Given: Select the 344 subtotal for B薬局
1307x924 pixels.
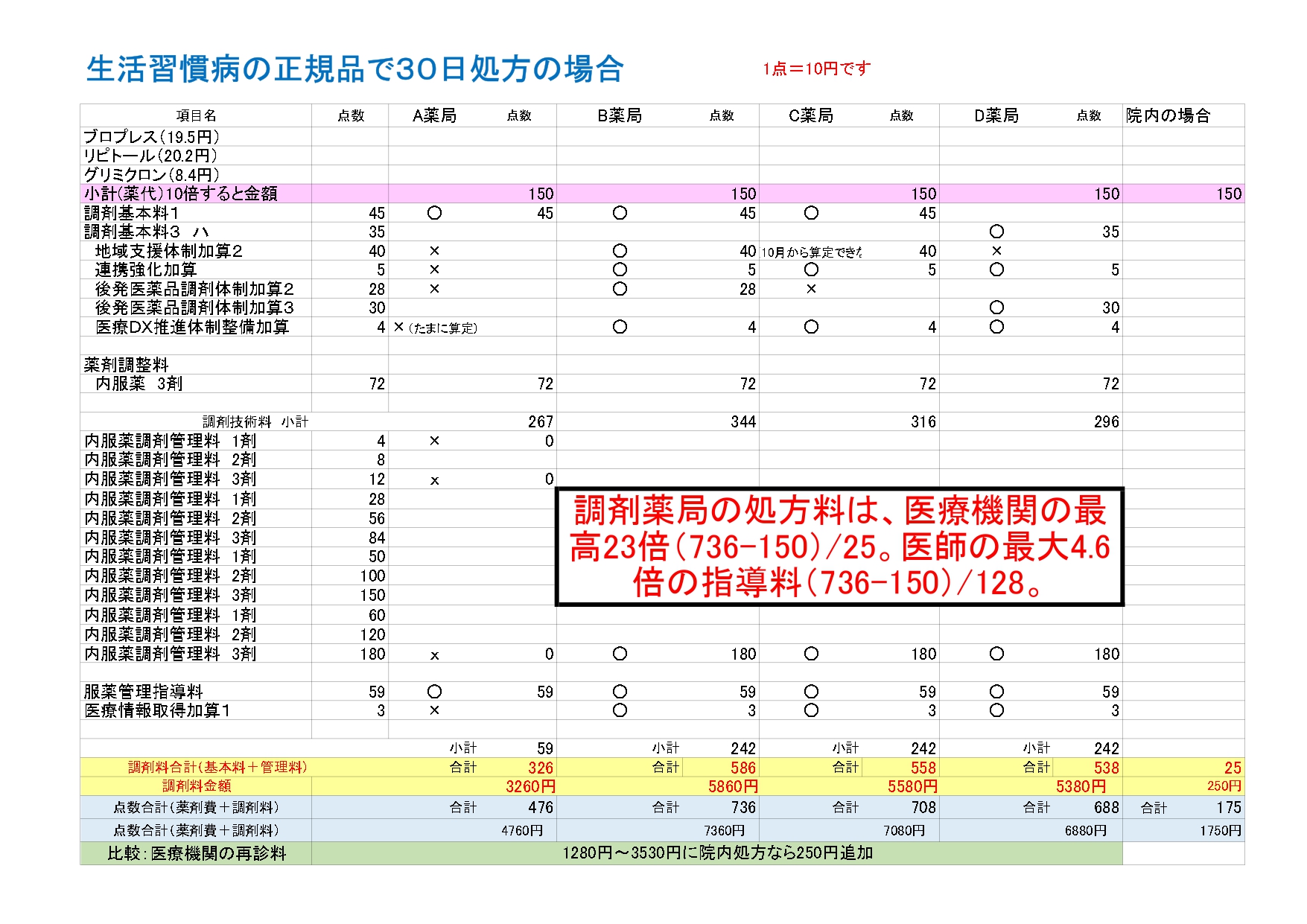Looking at the screenshot, I should click(743, 422).
